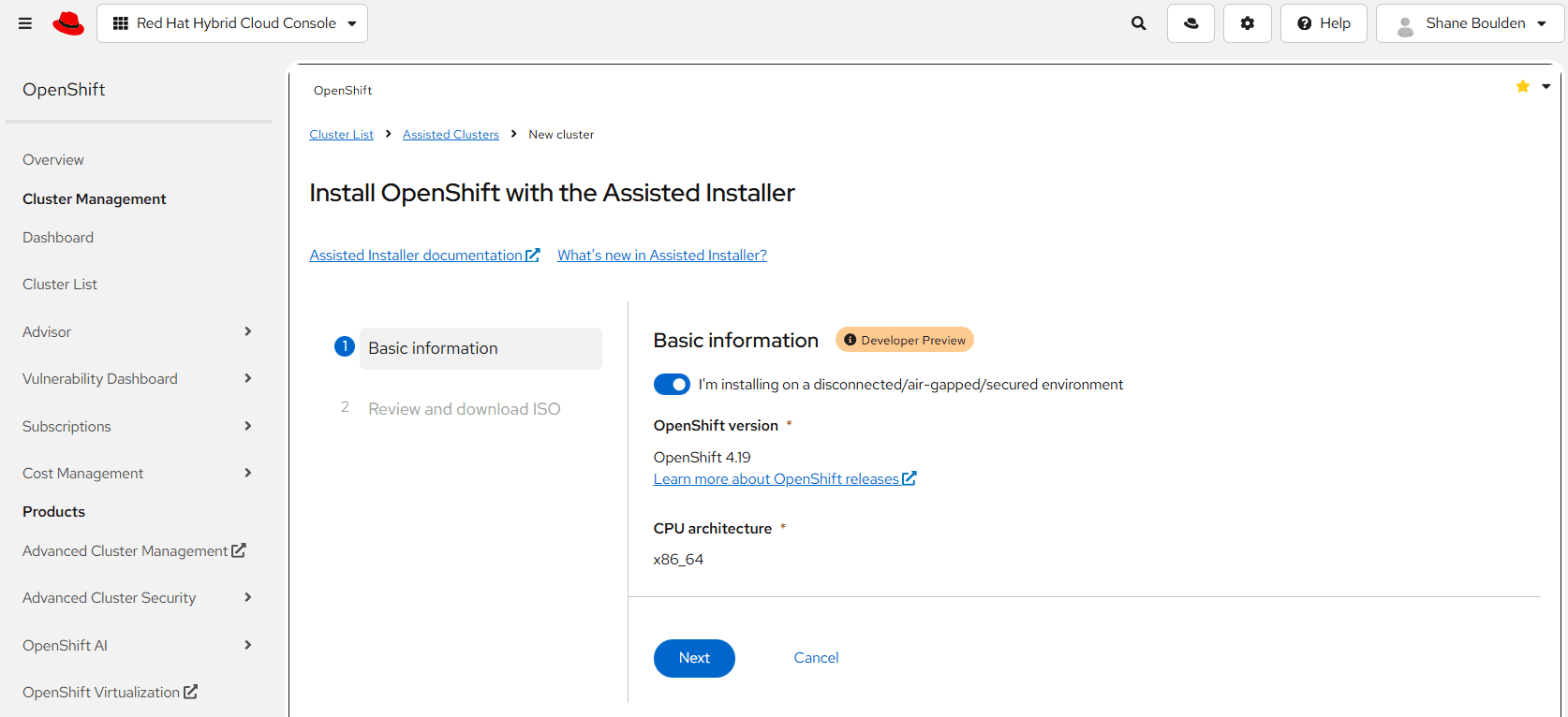Open the hamburger navigation menu
This screenshot has height=717, width=1568.
click(25, 23)
